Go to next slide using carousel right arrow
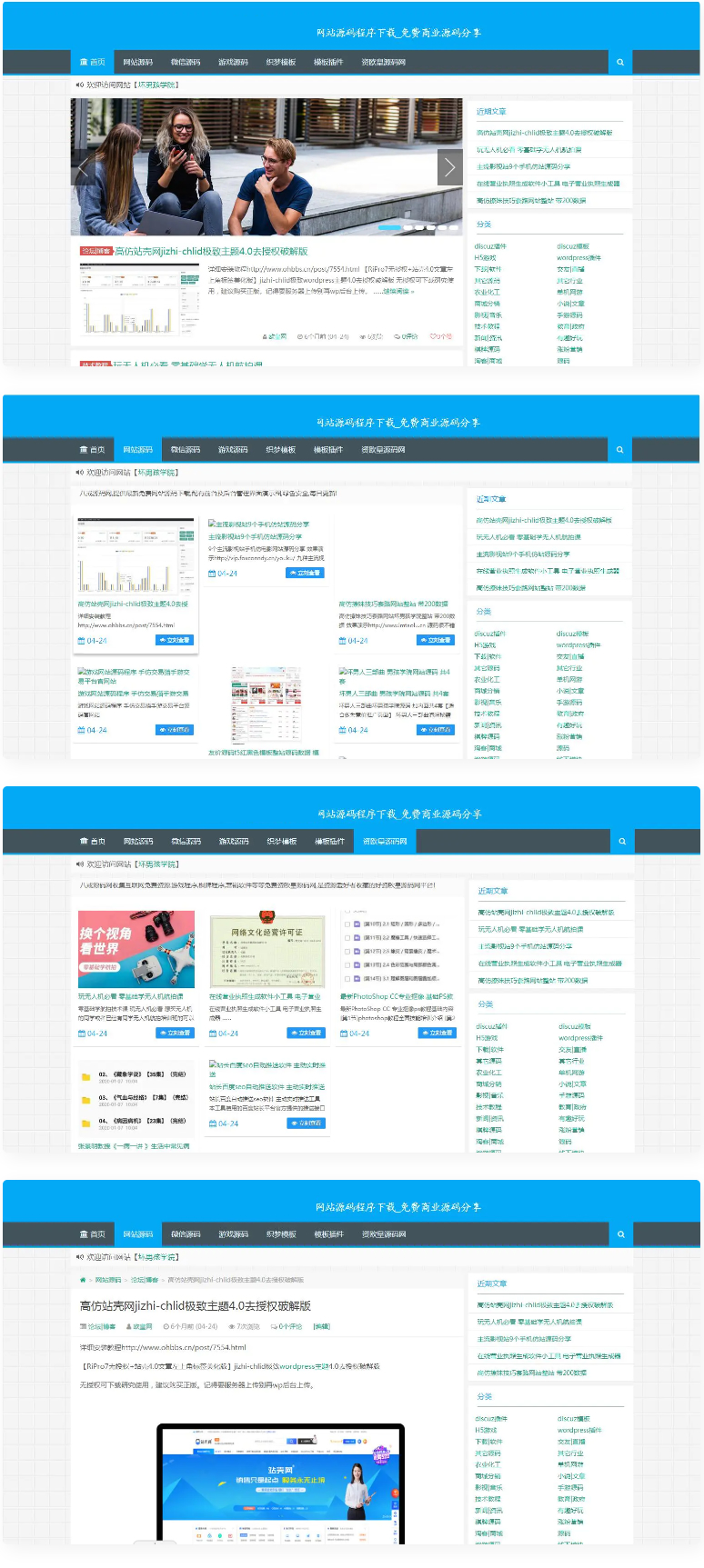 coord(449,167)
